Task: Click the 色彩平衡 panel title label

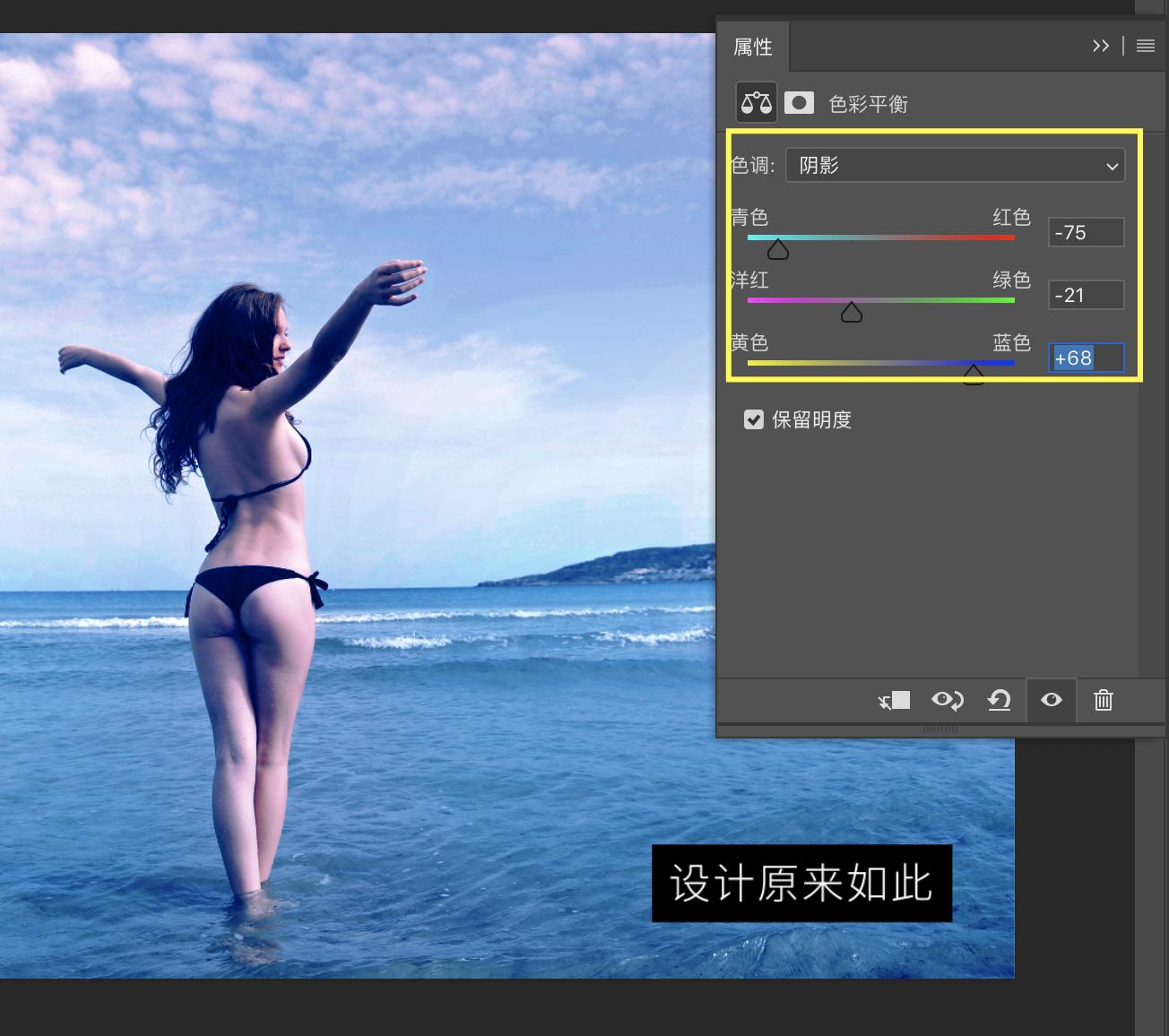Action: [x=870, y=104]
